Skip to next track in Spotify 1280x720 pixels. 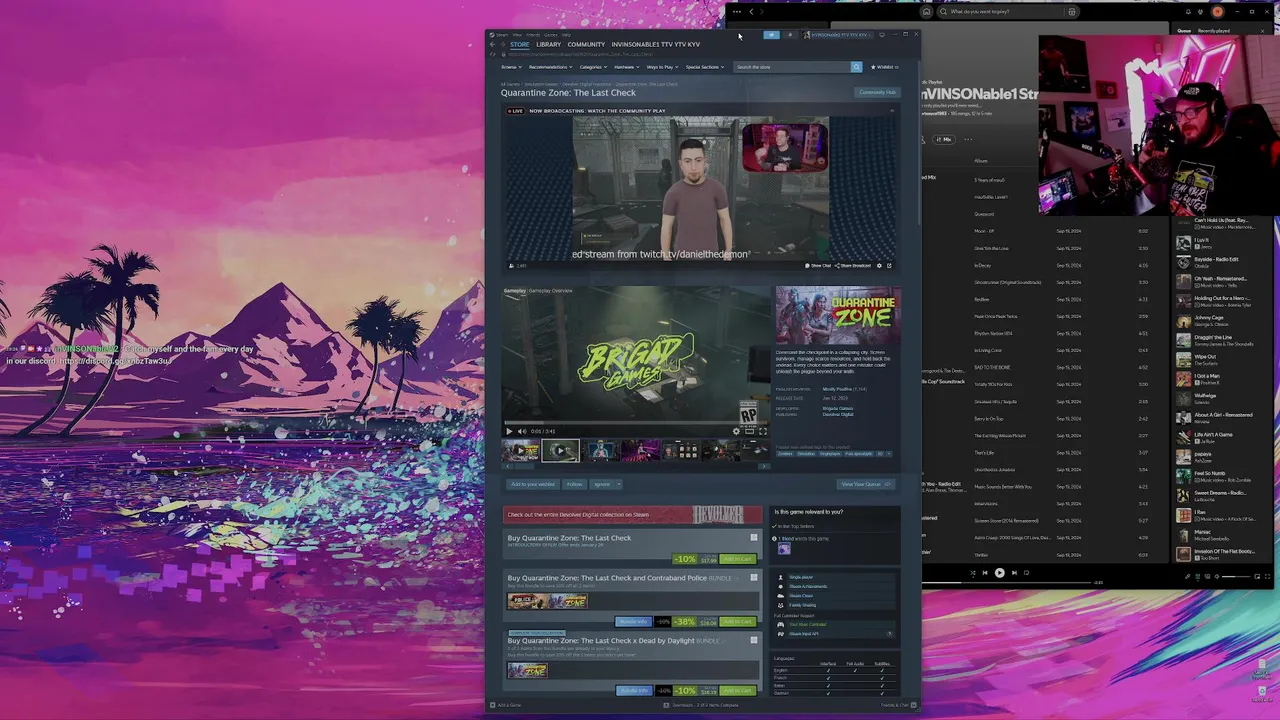[x=1014, y=573]
